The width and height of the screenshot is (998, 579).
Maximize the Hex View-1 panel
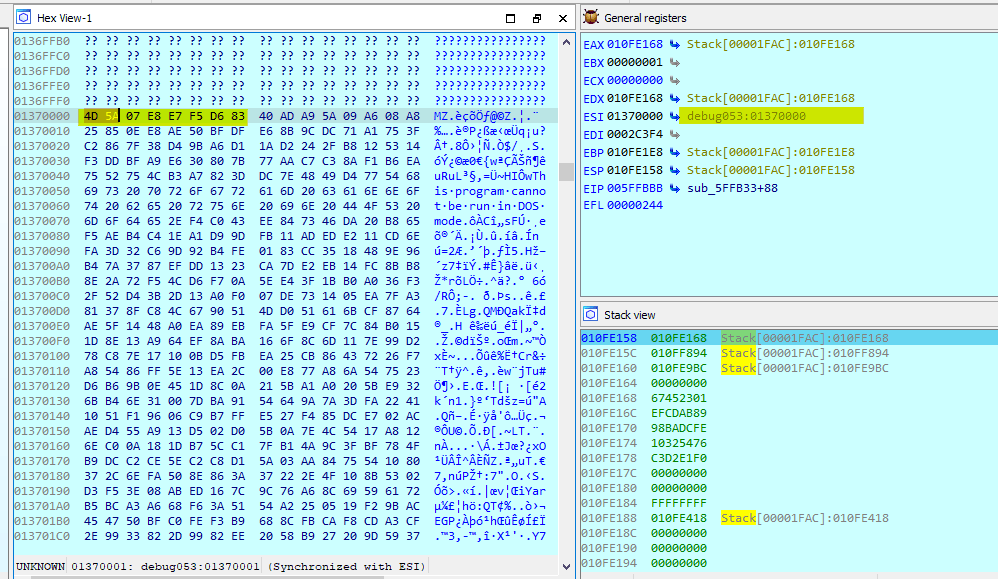click(x=510, y=18)
